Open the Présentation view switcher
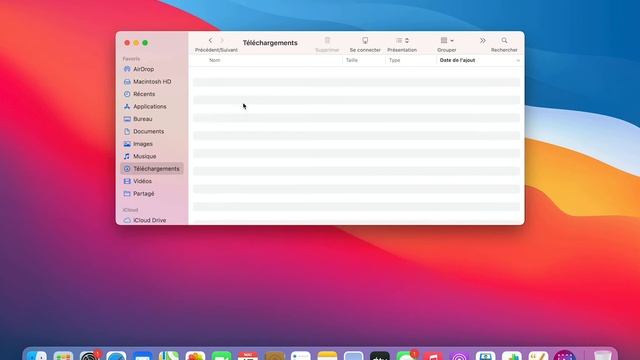 (402, 40)
